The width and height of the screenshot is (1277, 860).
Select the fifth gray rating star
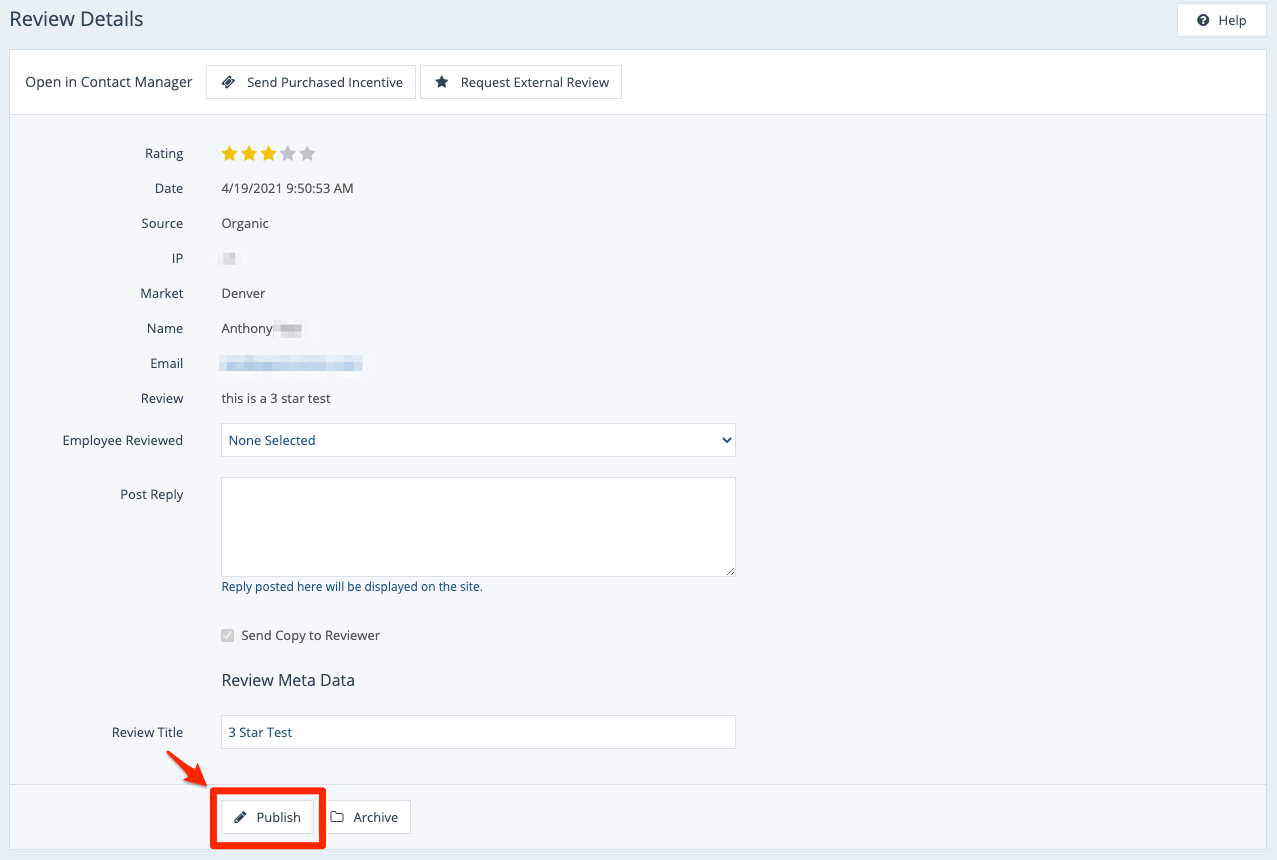pos(307,154)
